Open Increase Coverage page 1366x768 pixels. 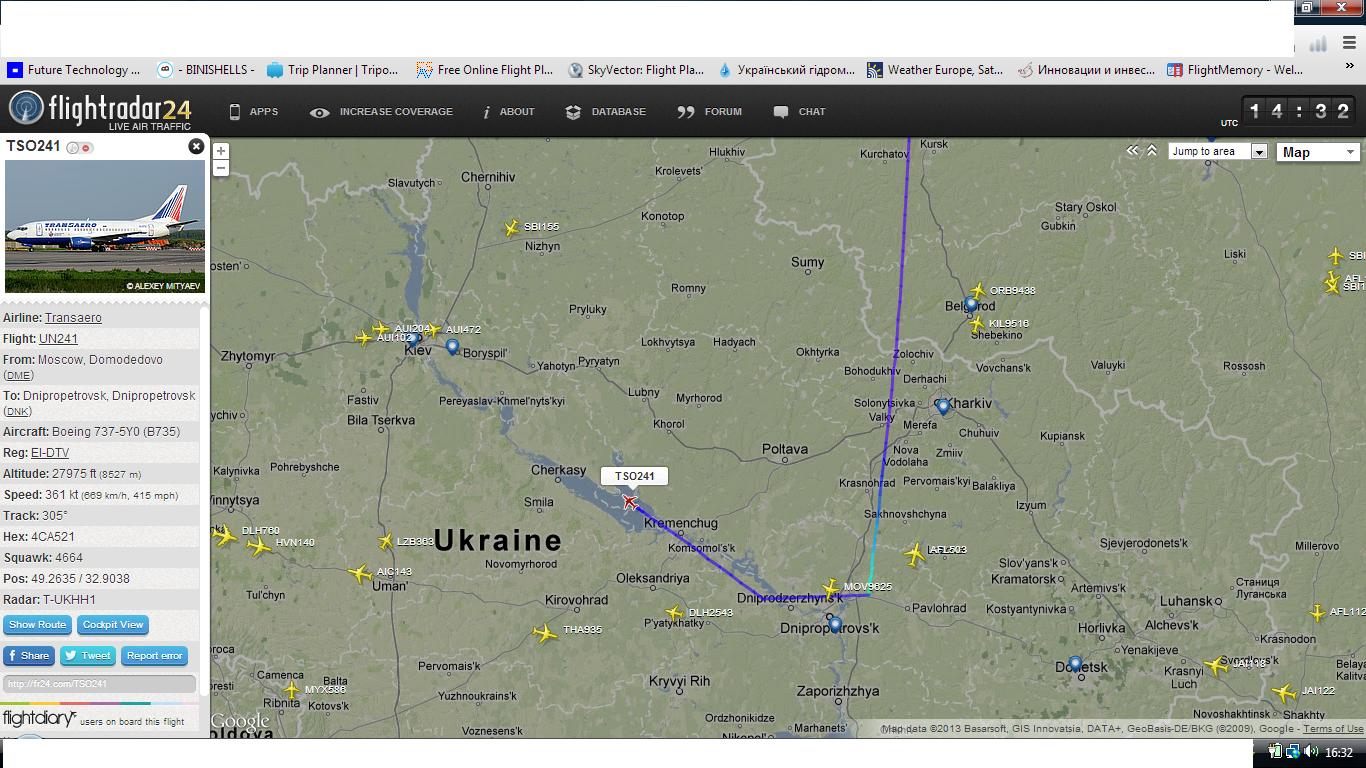click(x=382, y=112)
